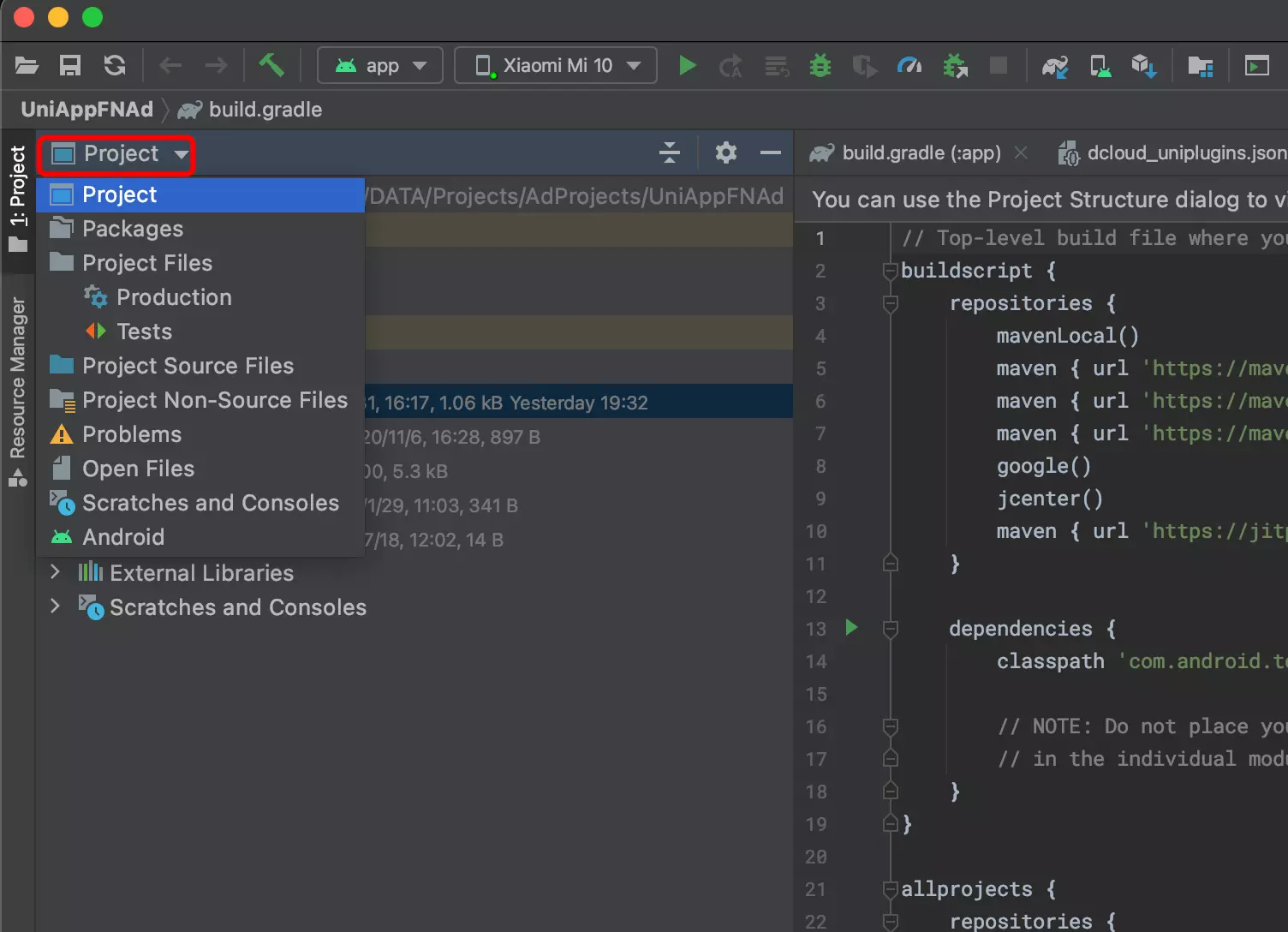Click the run gutter arrow at line 13
The width and height of the screenshot is (1288, 932).
(x=851, y=628)
